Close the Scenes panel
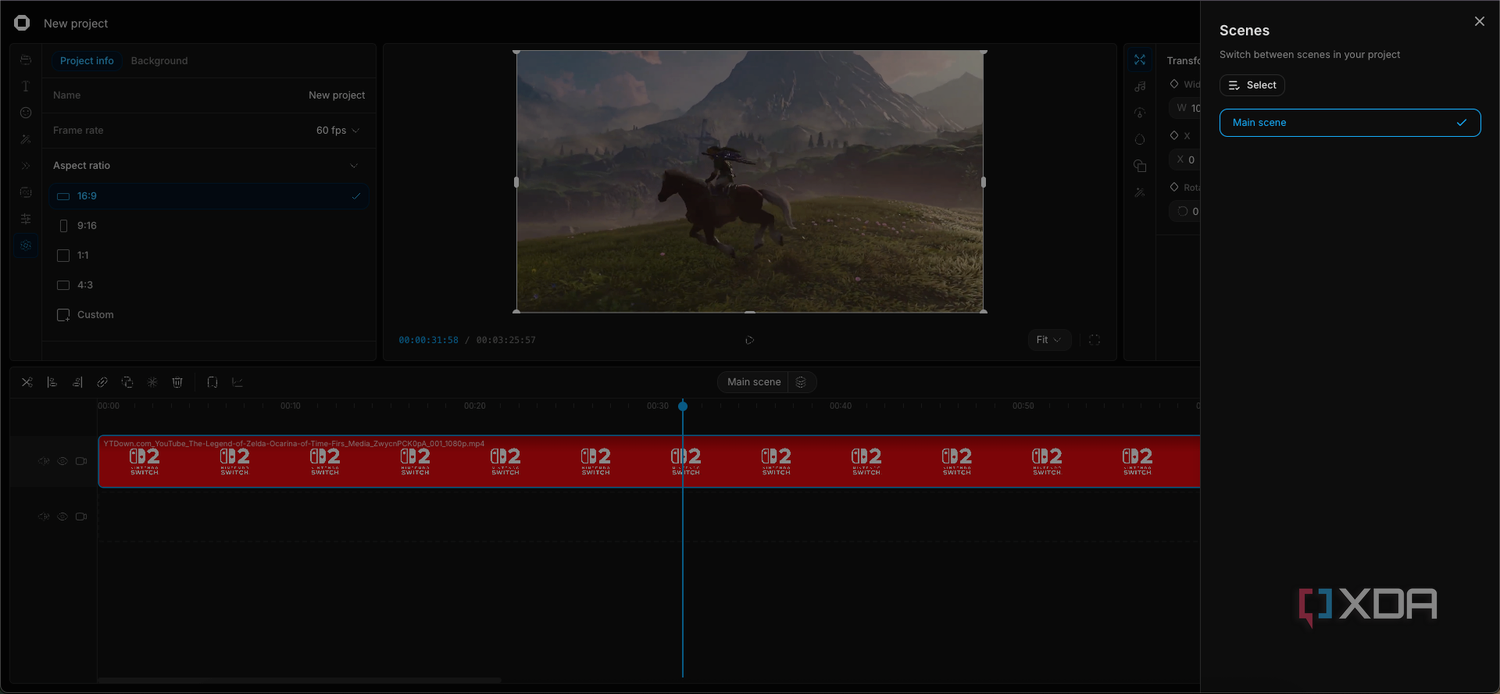 [1480, 22]
